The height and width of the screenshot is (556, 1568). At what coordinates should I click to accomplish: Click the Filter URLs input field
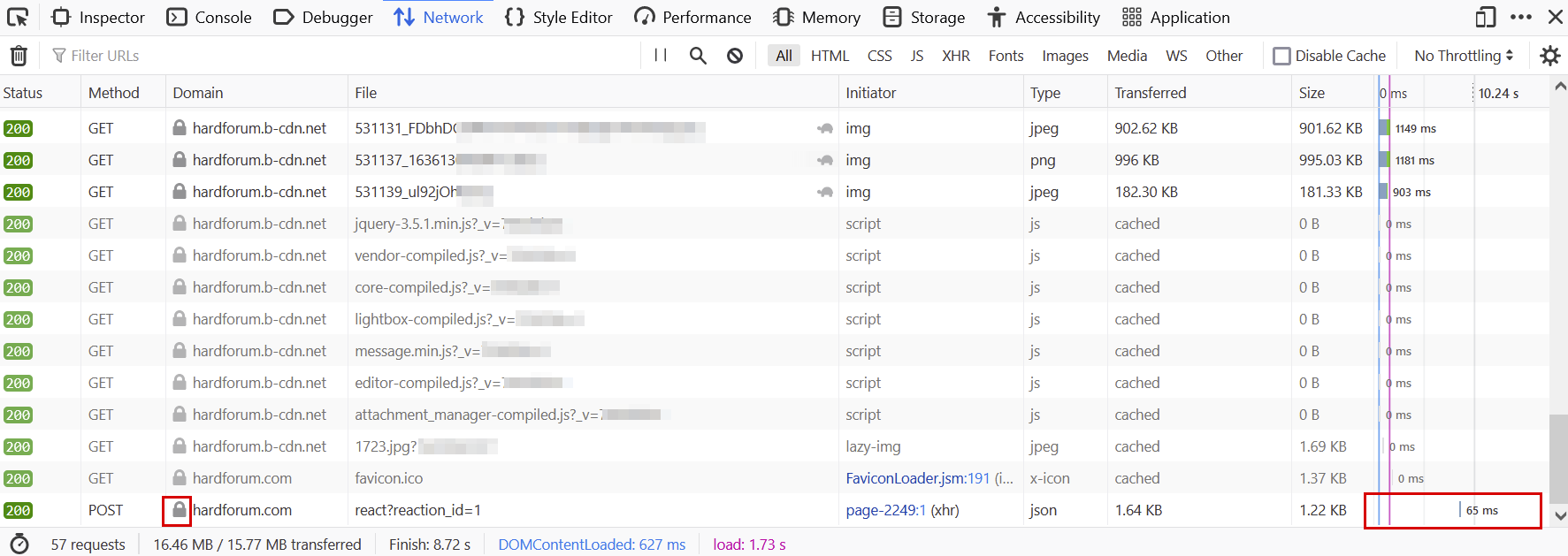point(345,56)
